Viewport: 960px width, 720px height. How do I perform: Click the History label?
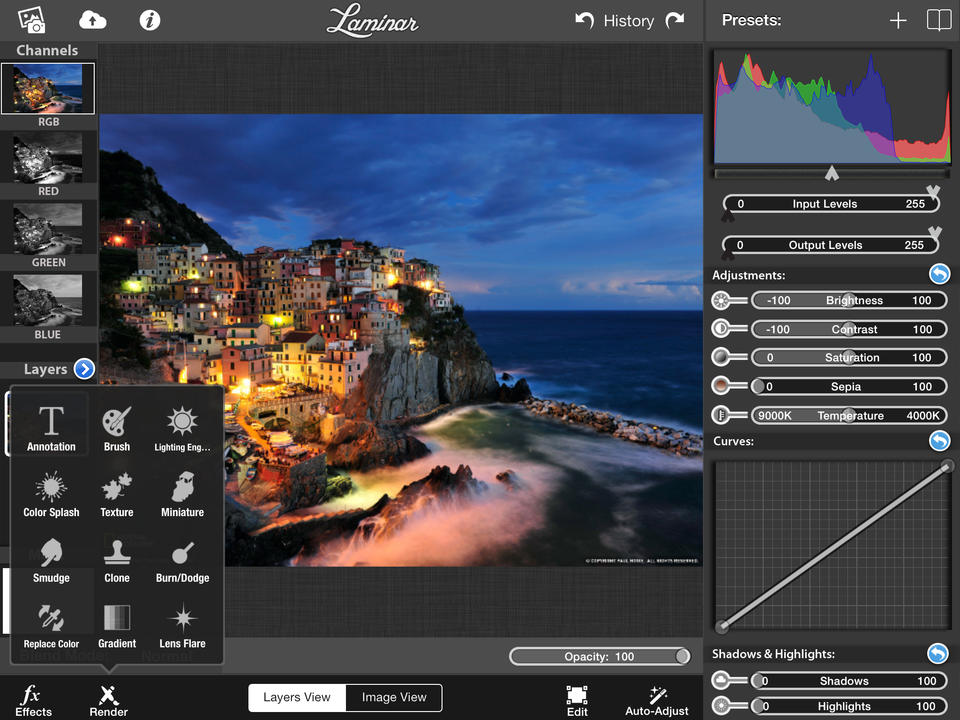click(x=629, y=21)
